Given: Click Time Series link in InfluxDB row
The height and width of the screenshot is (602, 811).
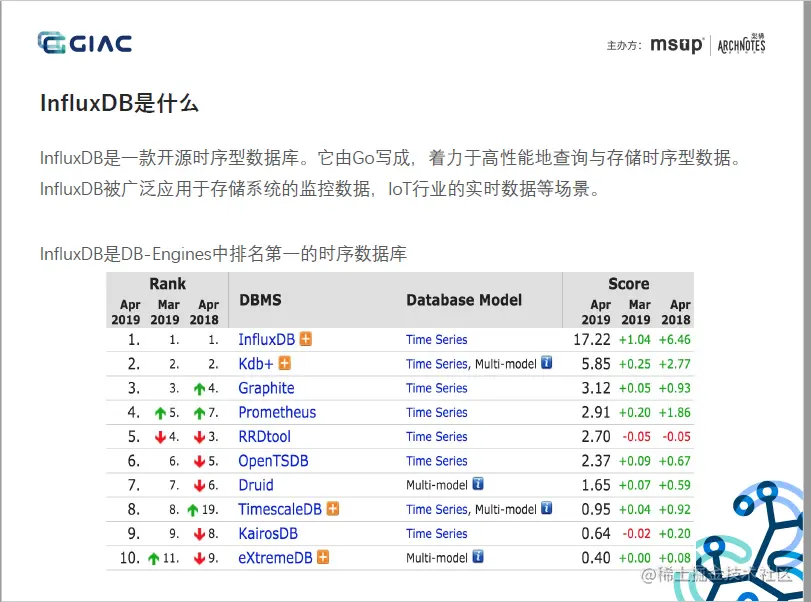Looking at the screenshot, I should (x=437, y=340).
